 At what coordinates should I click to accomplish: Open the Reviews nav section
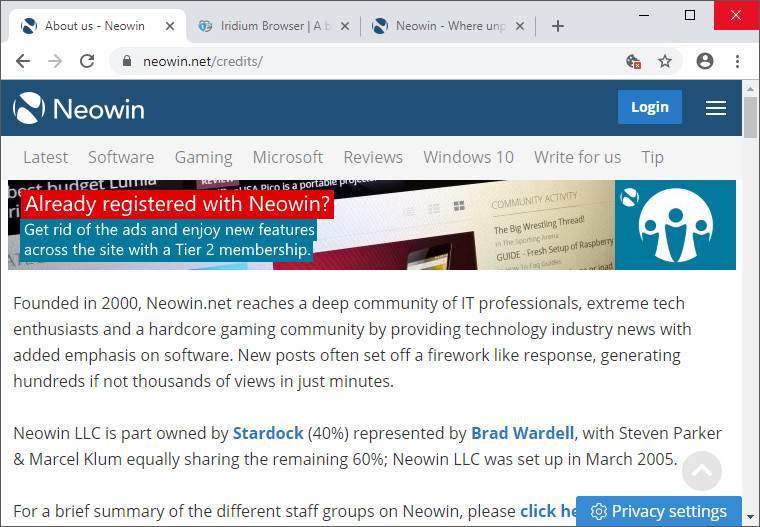pyautogui.click(x=373, y=157)
